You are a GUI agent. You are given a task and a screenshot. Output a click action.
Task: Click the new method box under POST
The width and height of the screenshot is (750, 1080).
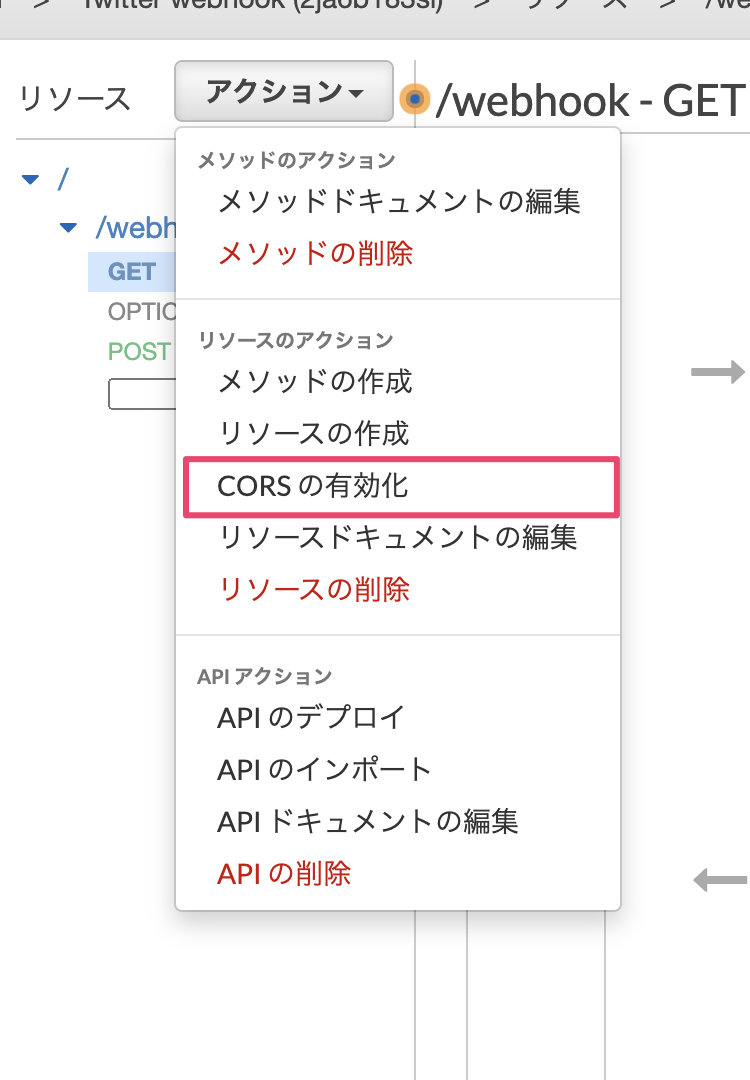[143, 394]
